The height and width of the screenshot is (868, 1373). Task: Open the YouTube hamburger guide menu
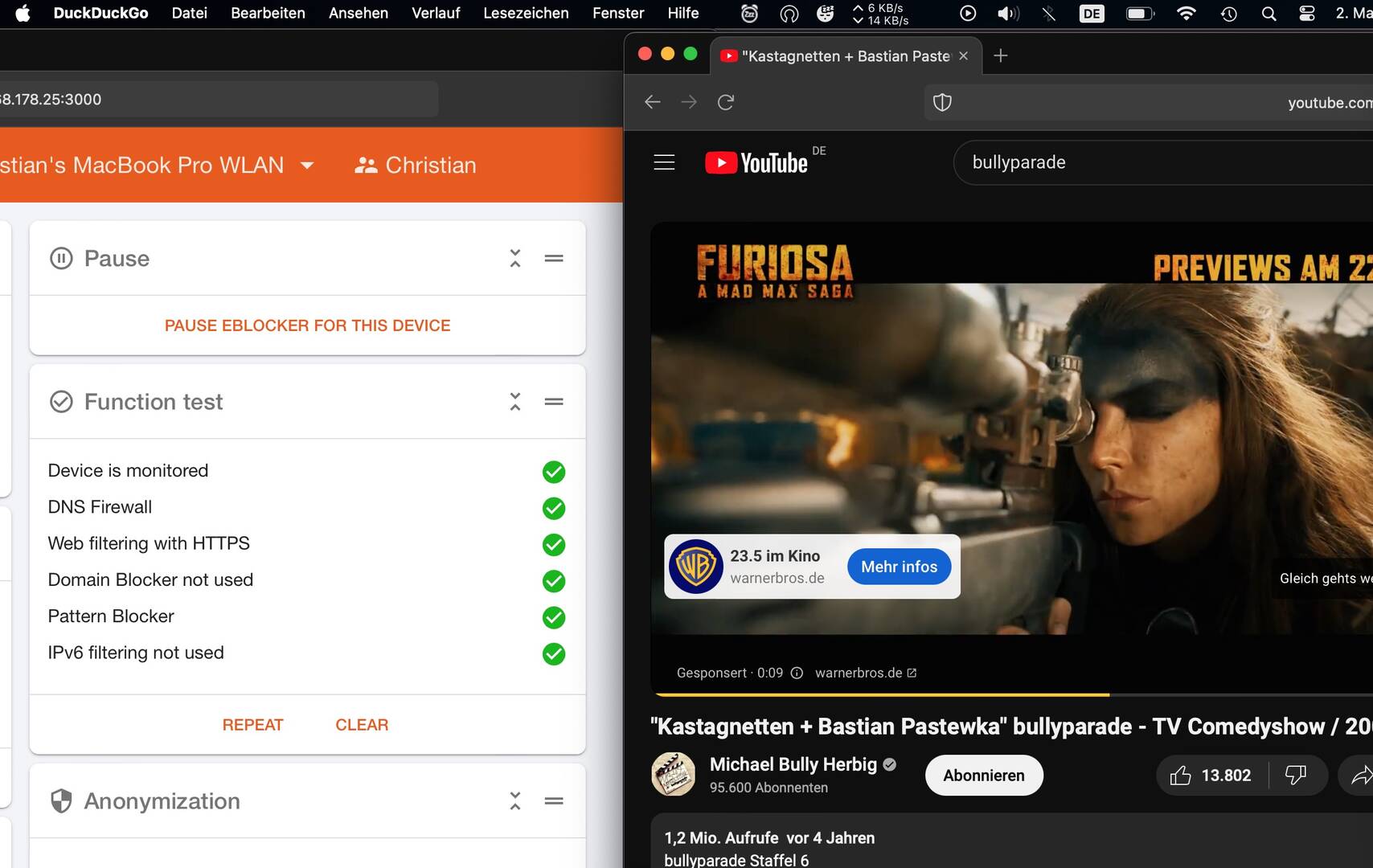click(x=664, y=162)
